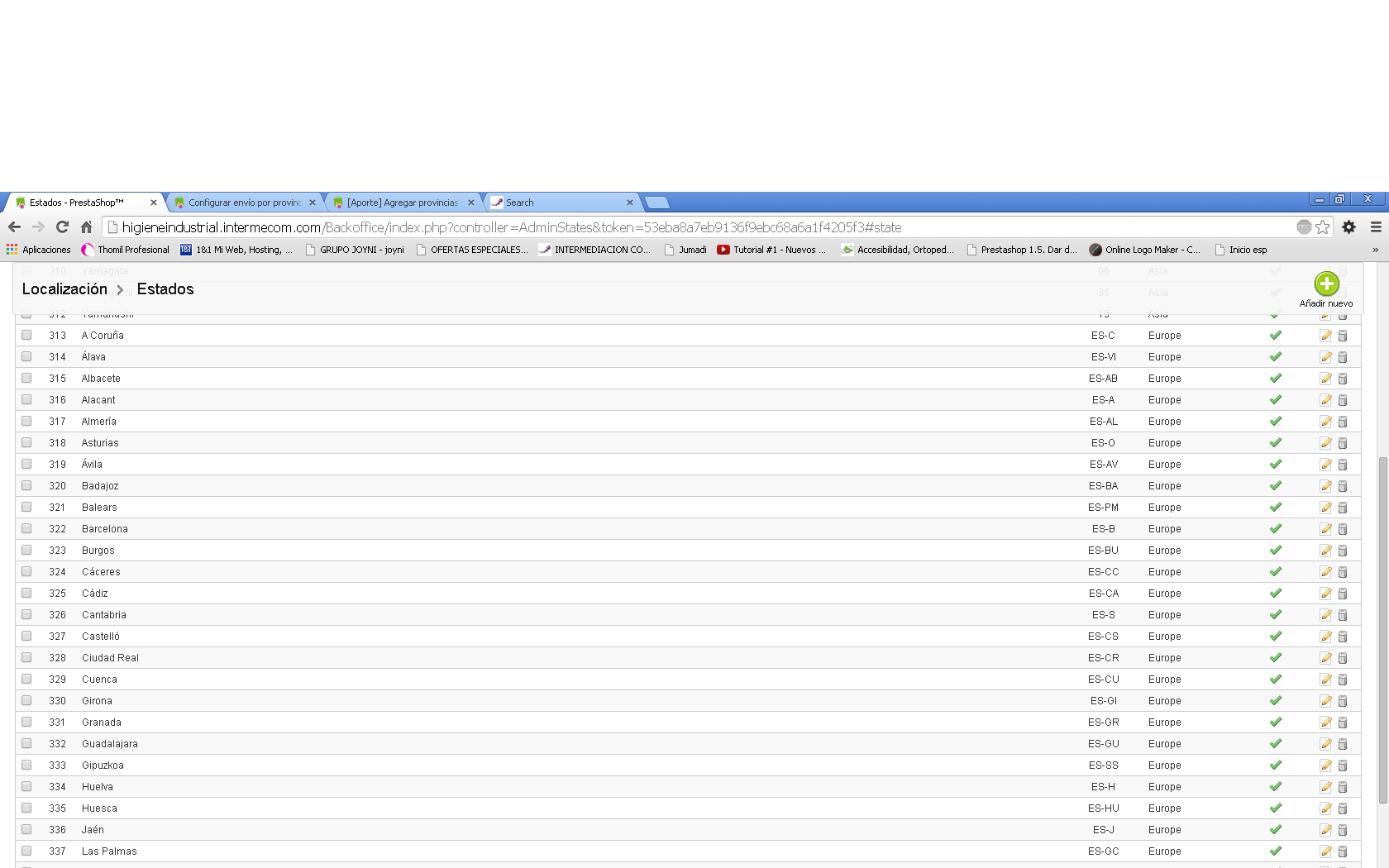Open the GRUPO JOYNI bookmark

pyautogui.click(x=355, y=250)
